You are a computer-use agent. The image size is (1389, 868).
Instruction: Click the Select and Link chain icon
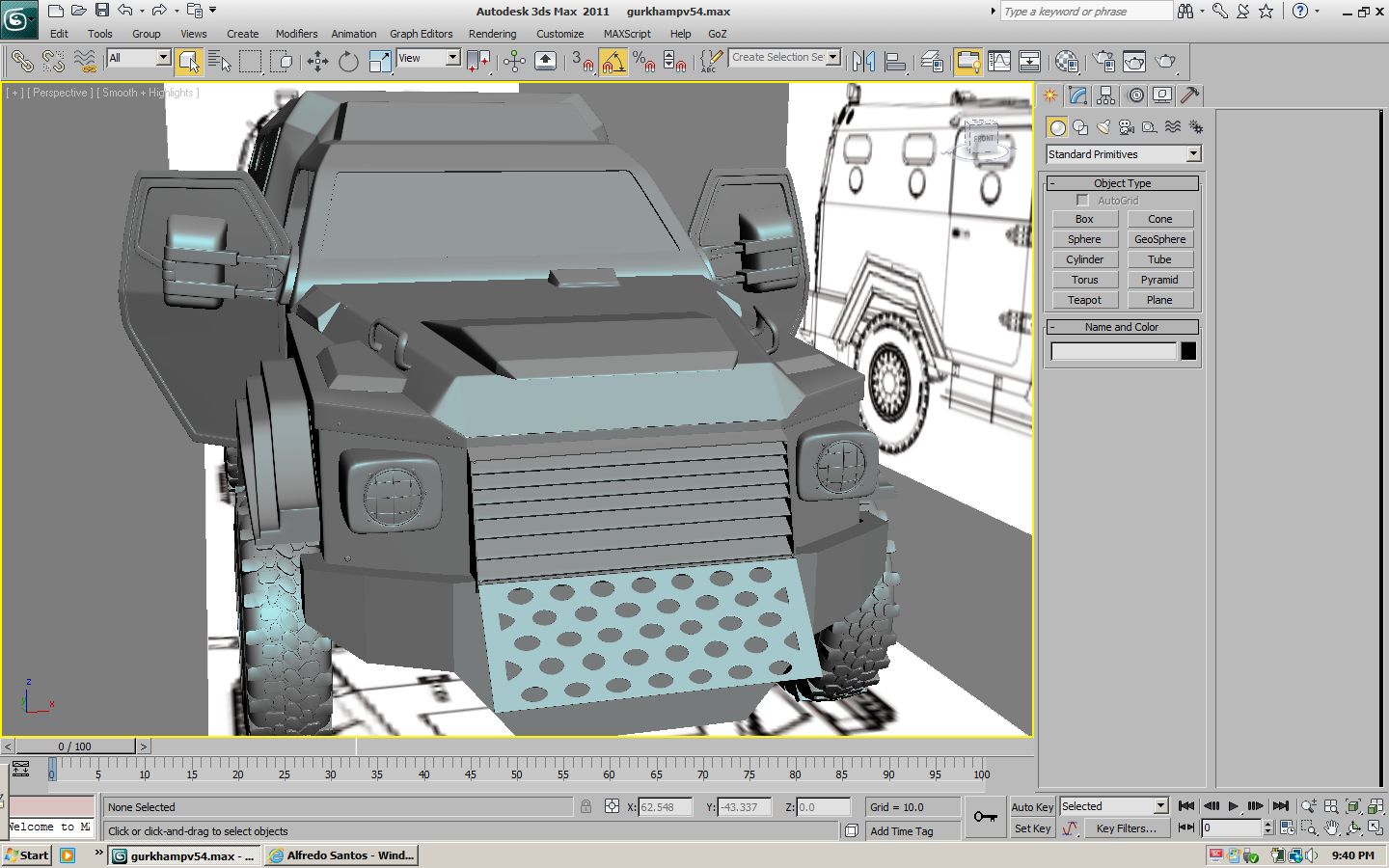click(x=21, y=62)
